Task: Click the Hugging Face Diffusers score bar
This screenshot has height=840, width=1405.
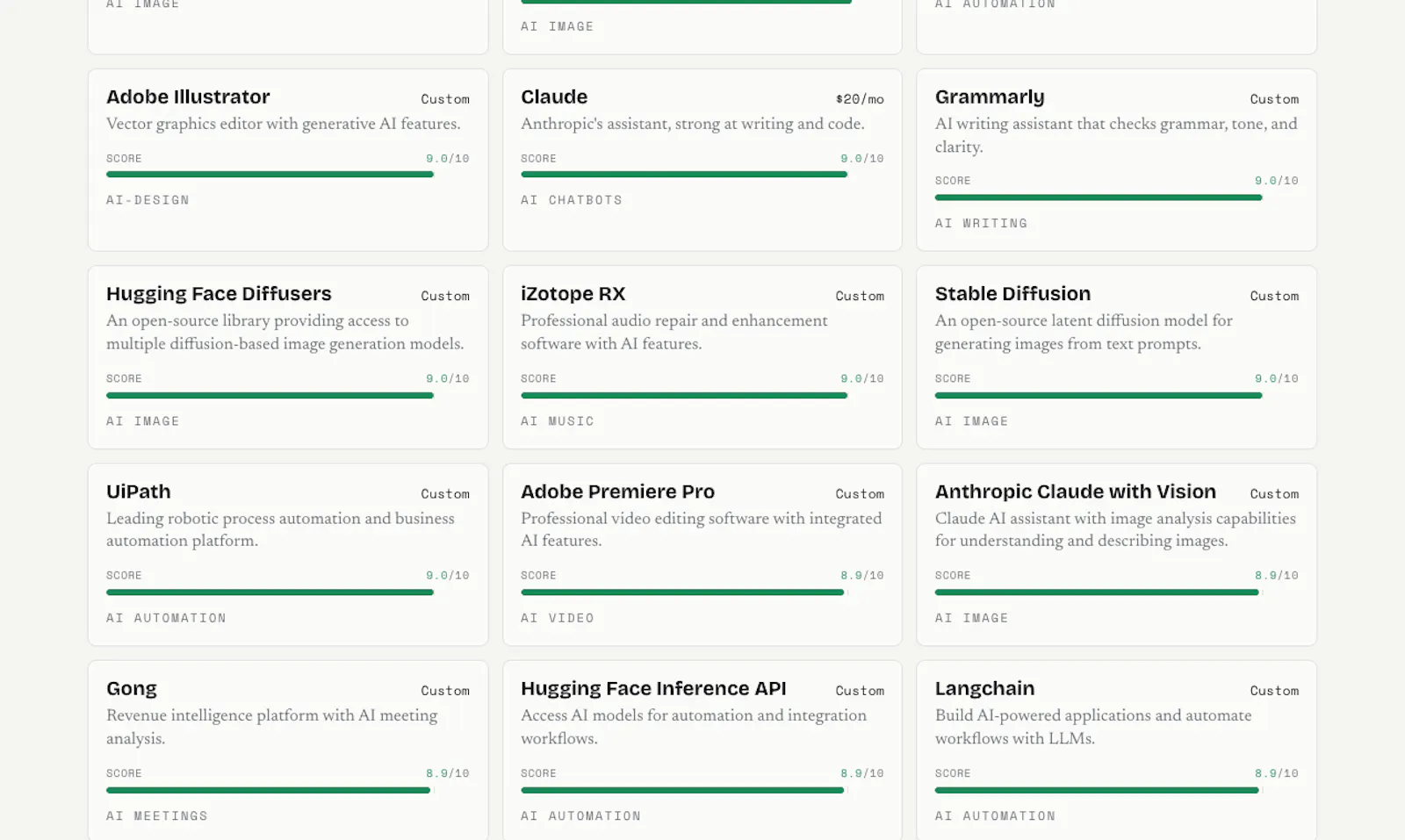Action: (x=288, y=395)
